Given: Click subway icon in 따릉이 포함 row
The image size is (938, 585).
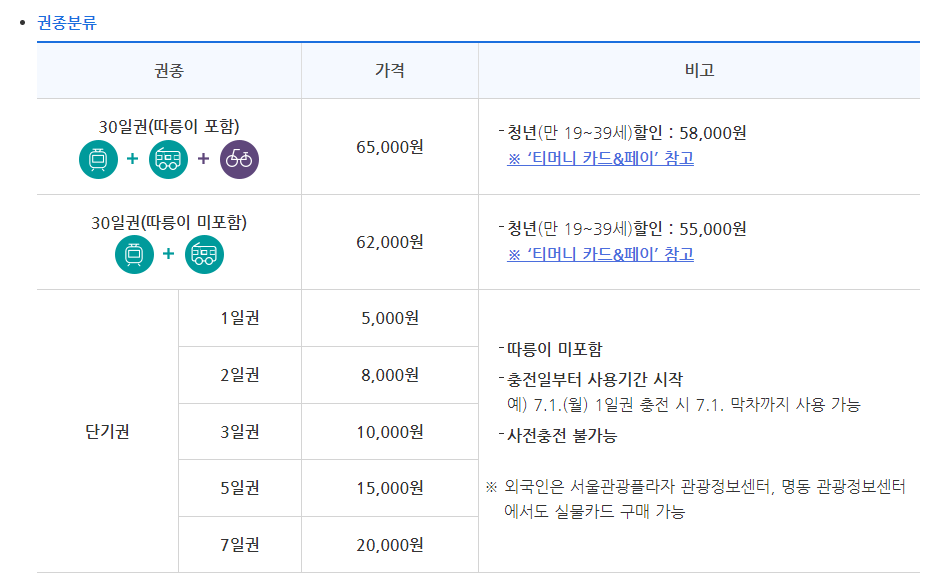Looking at the screenshot, I should tap(98, 159).
